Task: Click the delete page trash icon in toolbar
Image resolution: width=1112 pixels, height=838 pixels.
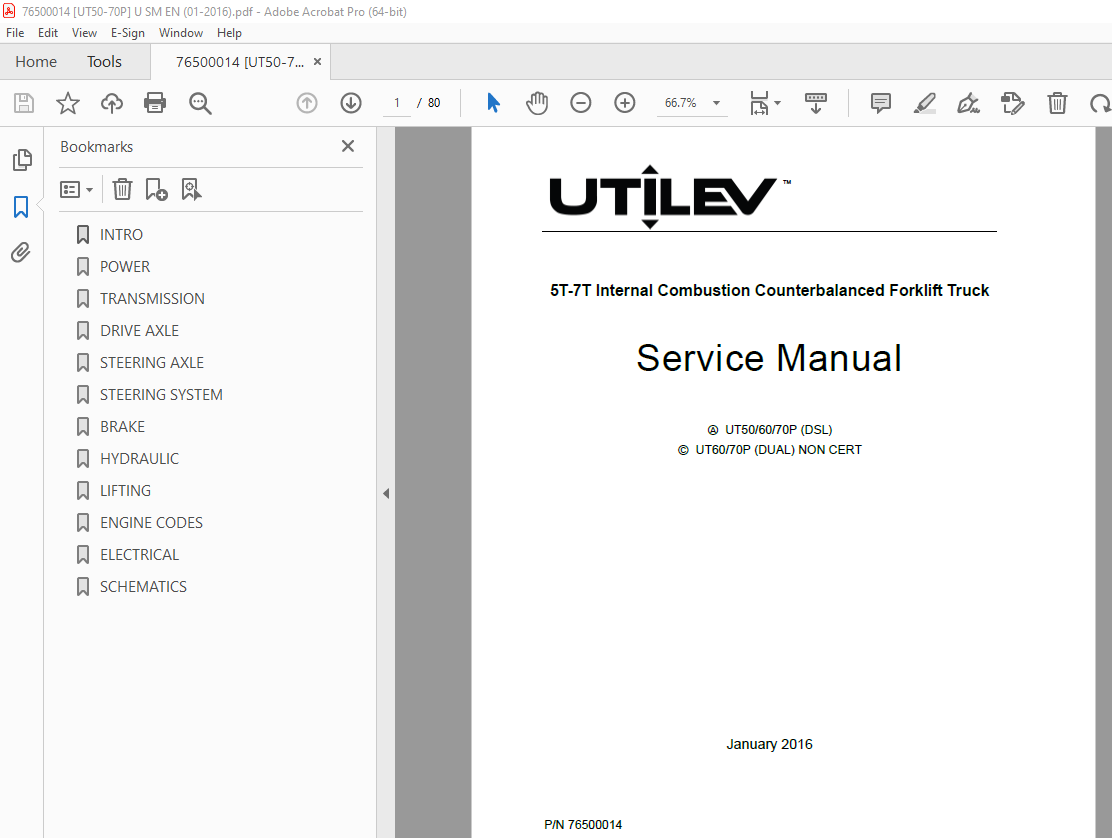Action: (1057, 104)
